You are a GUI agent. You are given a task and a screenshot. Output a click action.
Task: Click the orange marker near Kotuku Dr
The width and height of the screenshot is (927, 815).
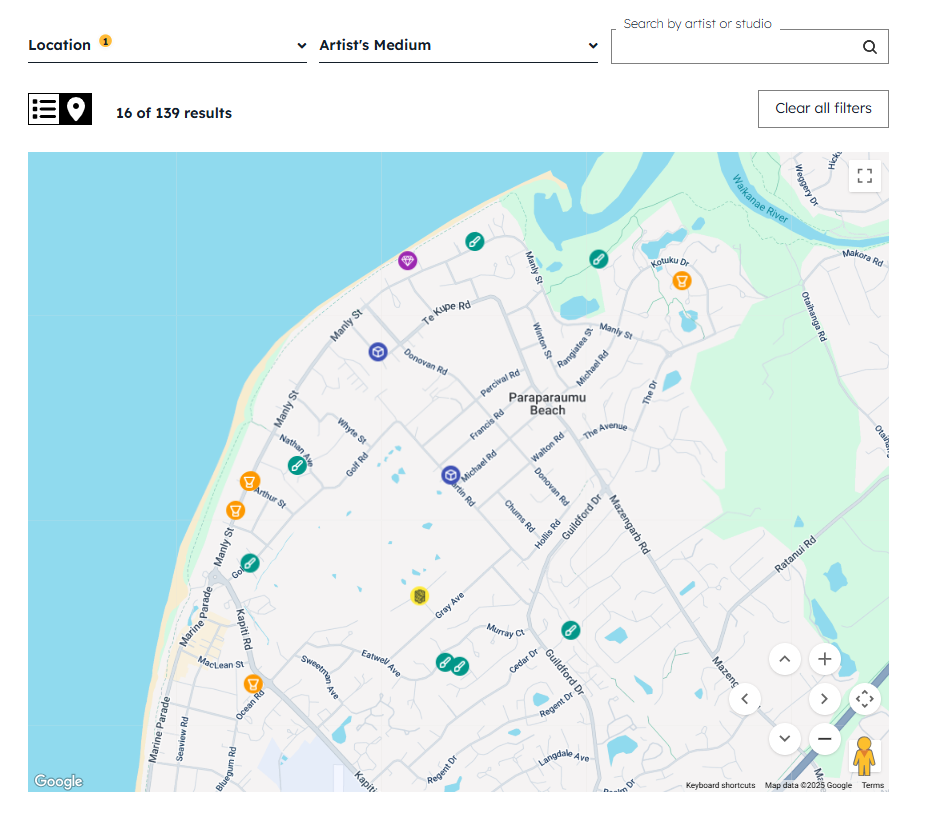tap(681, 280)
